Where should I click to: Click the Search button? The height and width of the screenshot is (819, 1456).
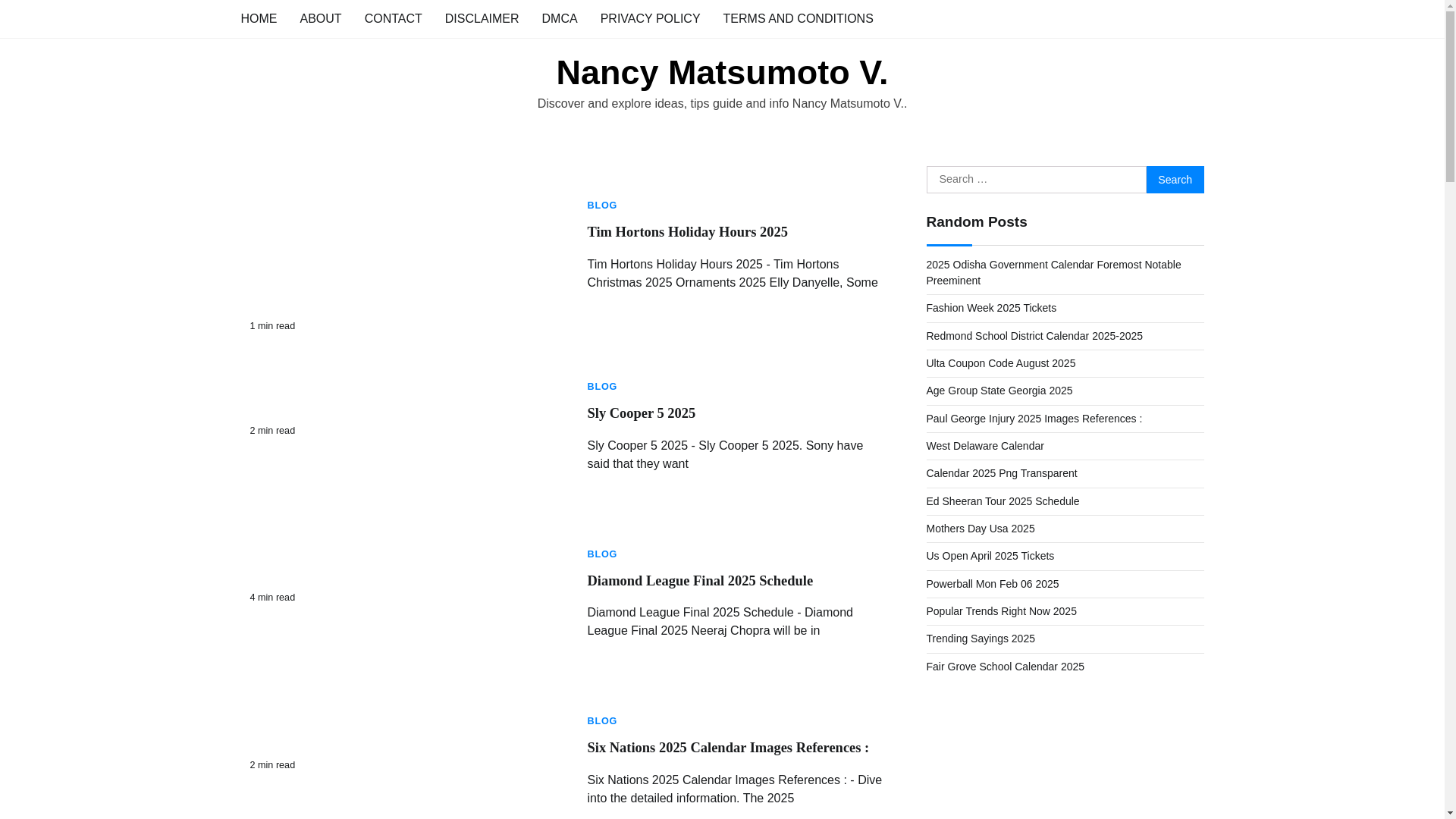[1175, 180]
